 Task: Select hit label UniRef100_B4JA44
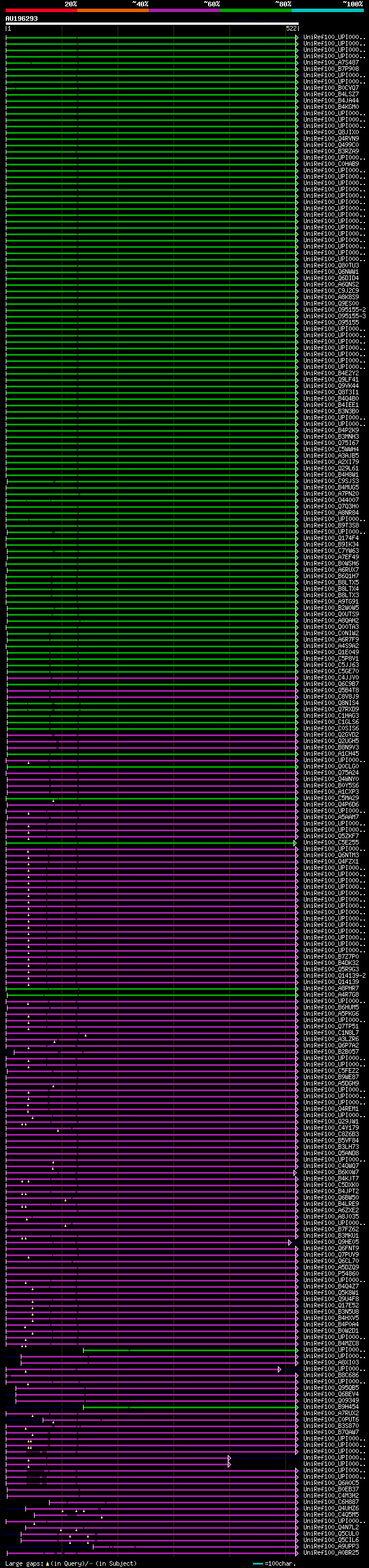(332, 100)
